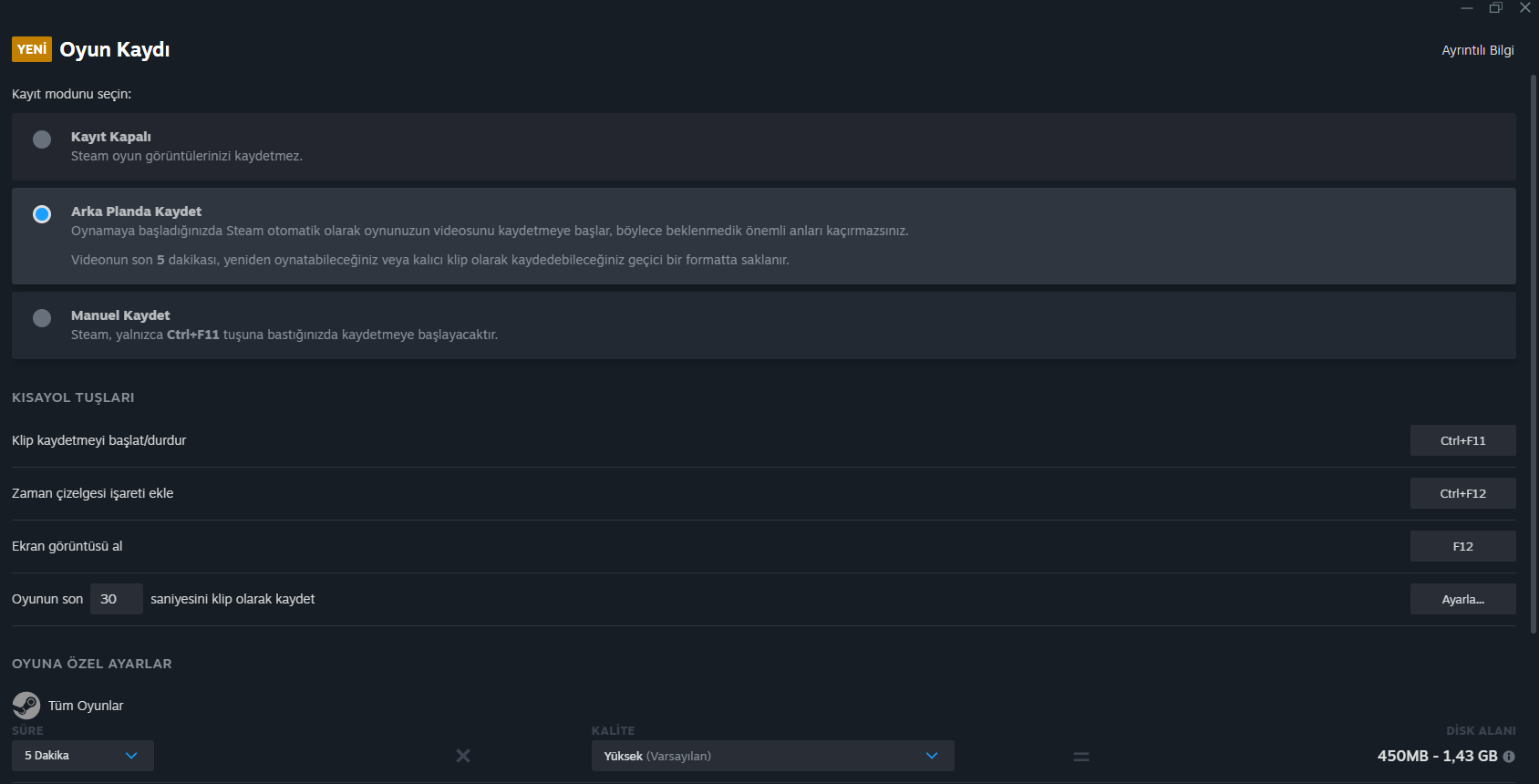Viewport: 1539px width, 784px height.
Task: Click the OYUNA ÖZEL AYARLAR section heading
Action: click(x=92, y=664)
